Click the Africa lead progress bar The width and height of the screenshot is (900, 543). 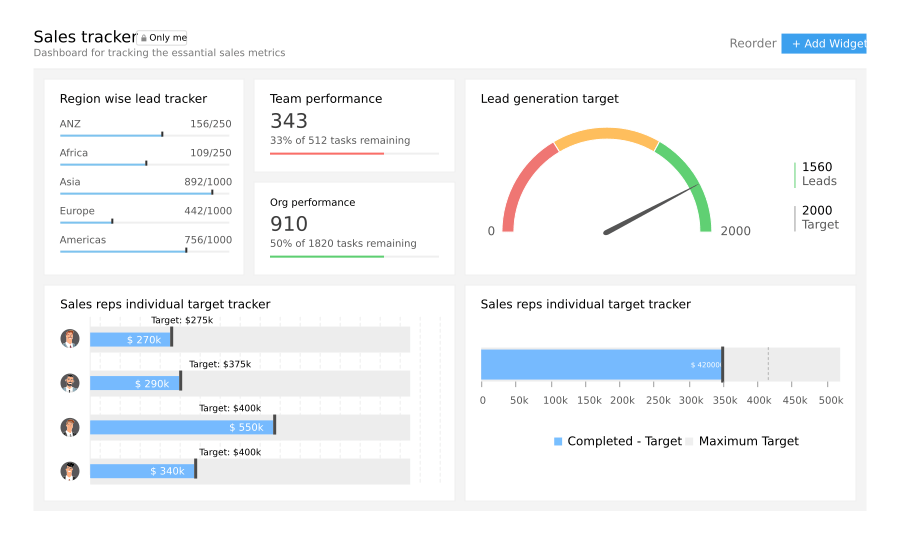point(145,164)
